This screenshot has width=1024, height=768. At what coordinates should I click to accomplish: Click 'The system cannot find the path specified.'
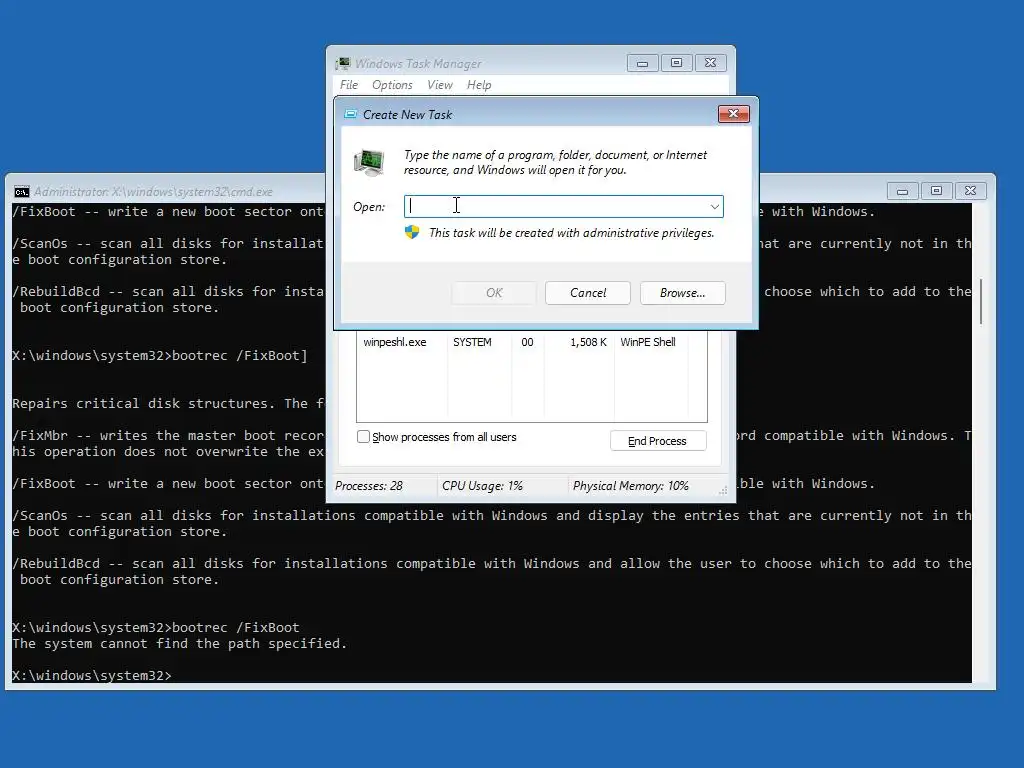click(180, 643)
